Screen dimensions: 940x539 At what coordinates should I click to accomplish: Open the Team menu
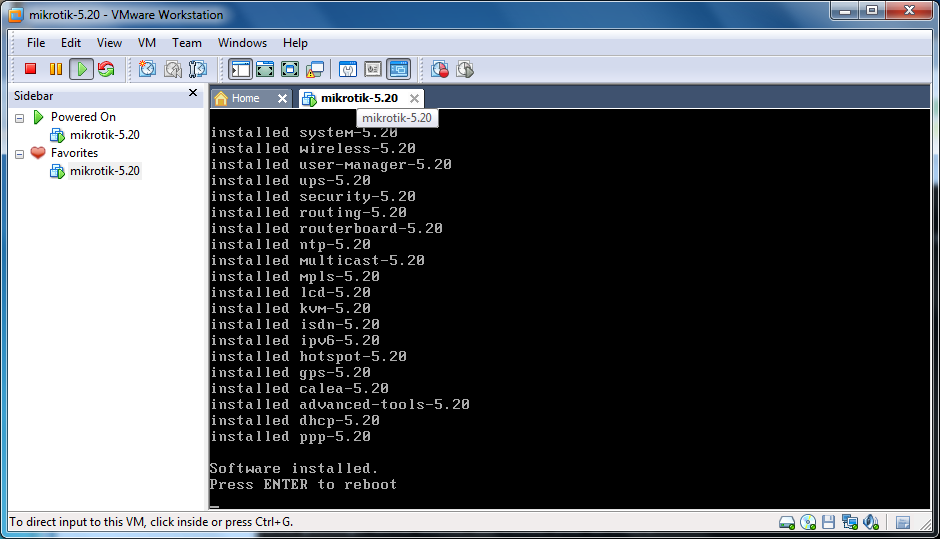point(187,43)
